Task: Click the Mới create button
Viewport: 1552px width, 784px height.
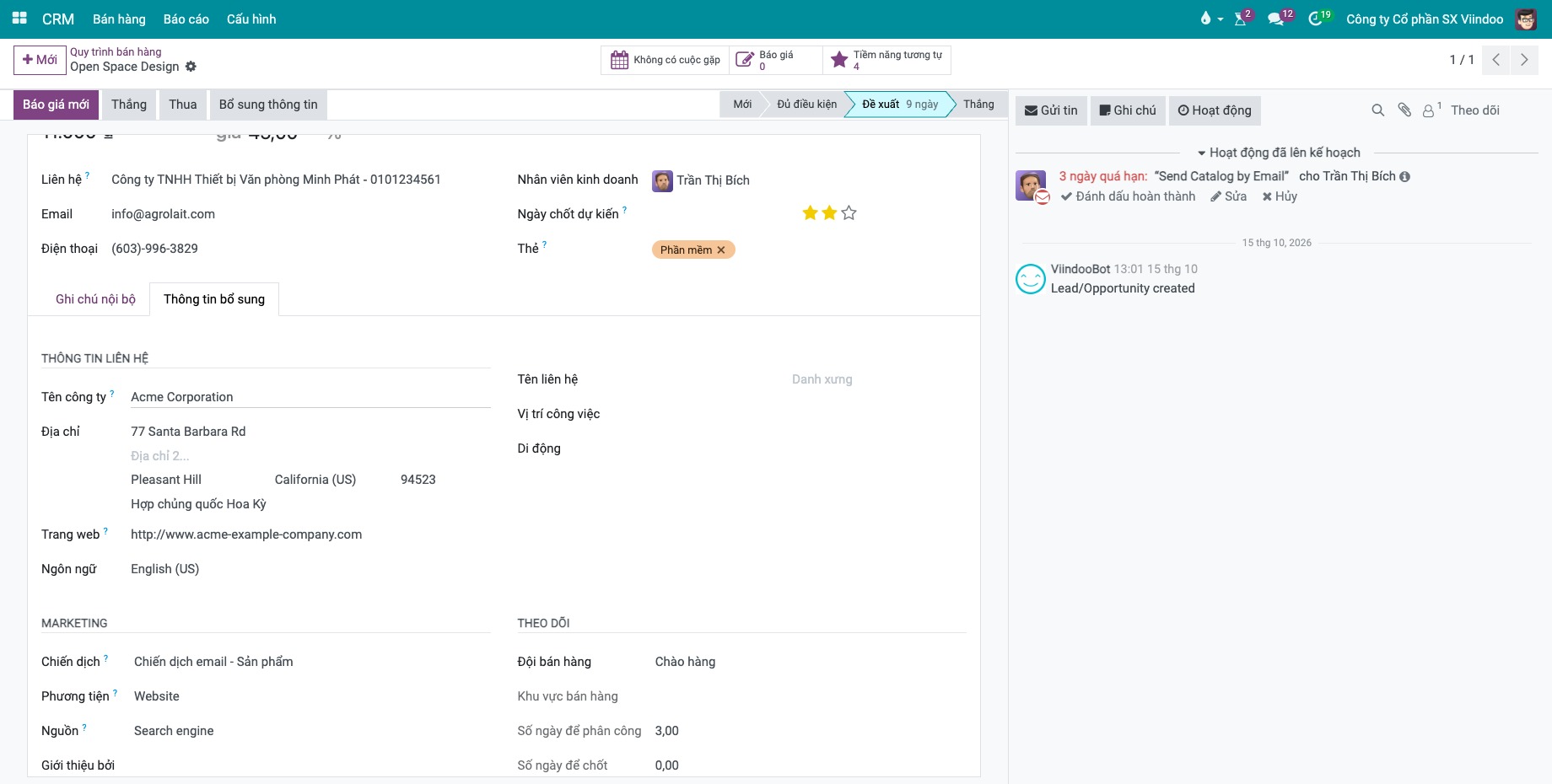Action: [40, 60]
